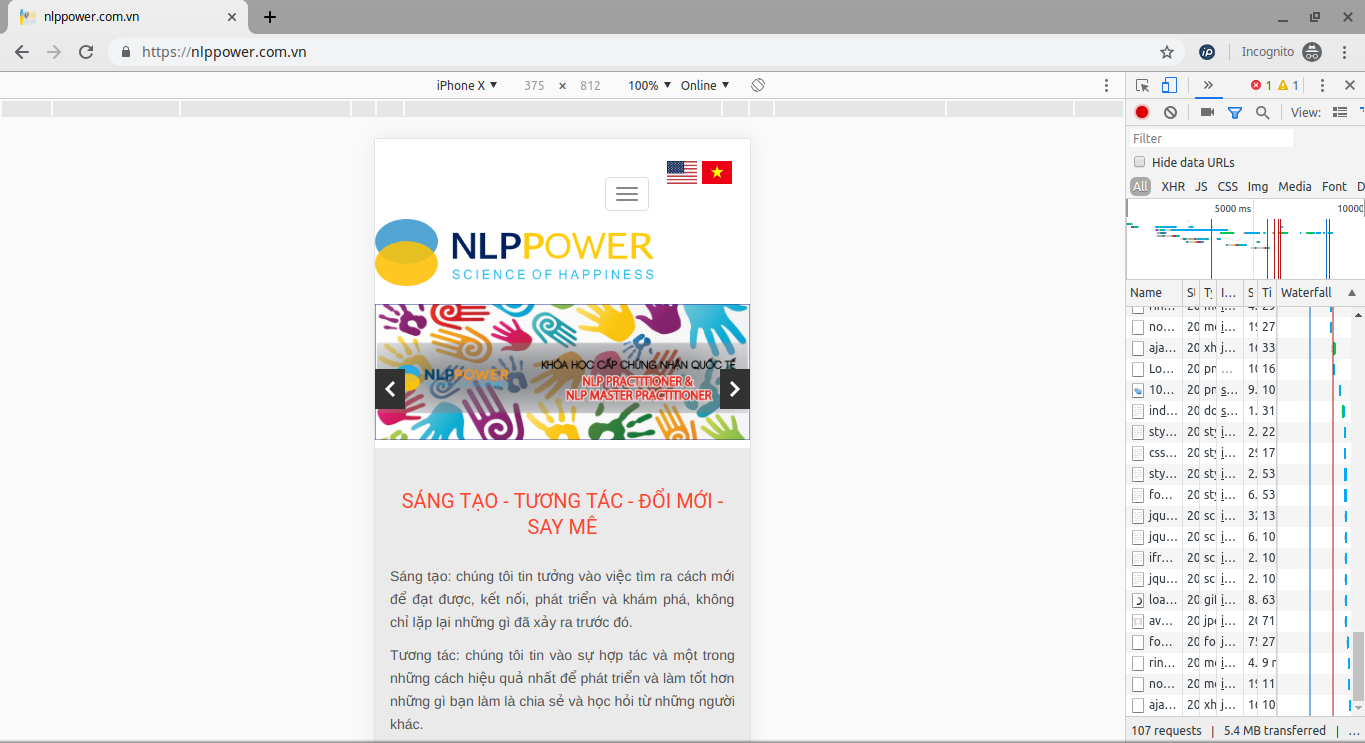Filter requests by CSS
The height and width of the screenshot is (743, 1365).
coord(1227,186)
